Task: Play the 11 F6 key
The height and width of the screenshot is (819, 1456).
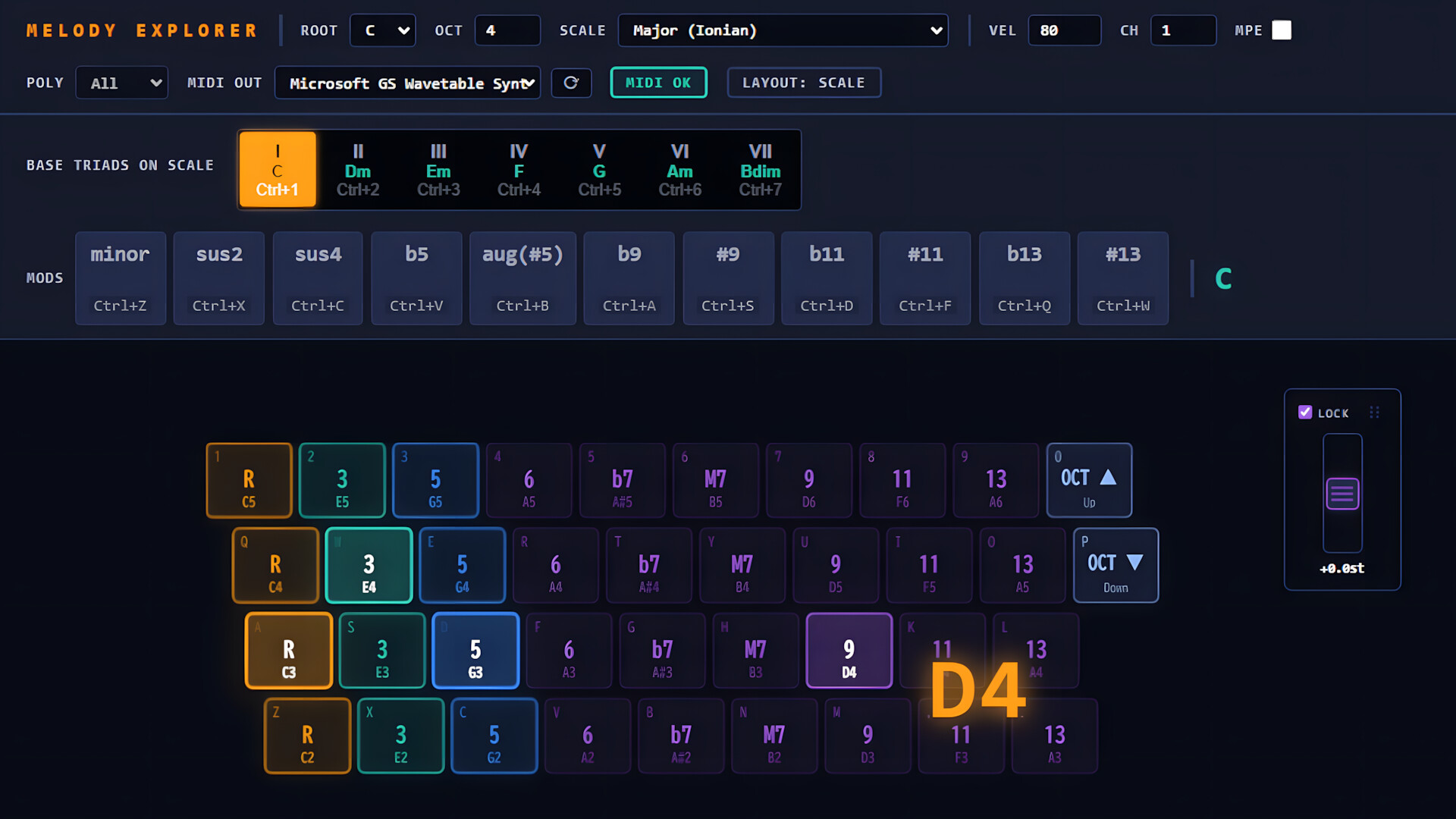Action: [x=902, y=481]
